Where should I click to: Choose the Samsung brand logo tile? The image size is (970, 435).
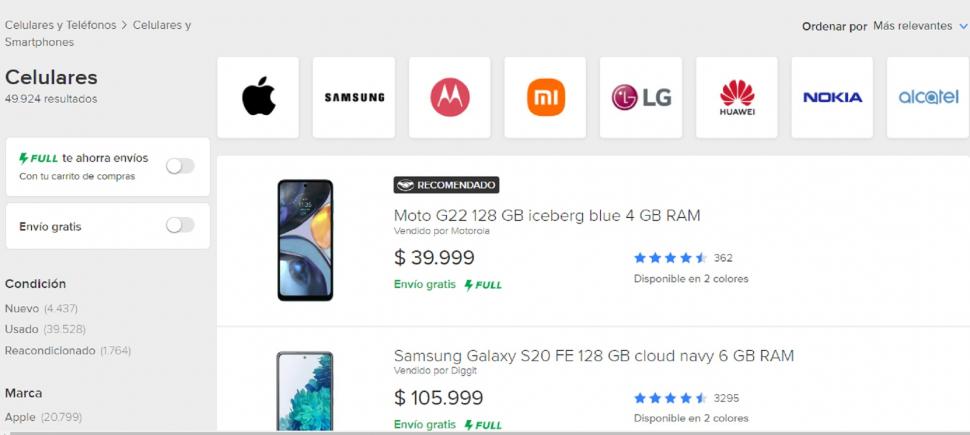tap(354, 97)
